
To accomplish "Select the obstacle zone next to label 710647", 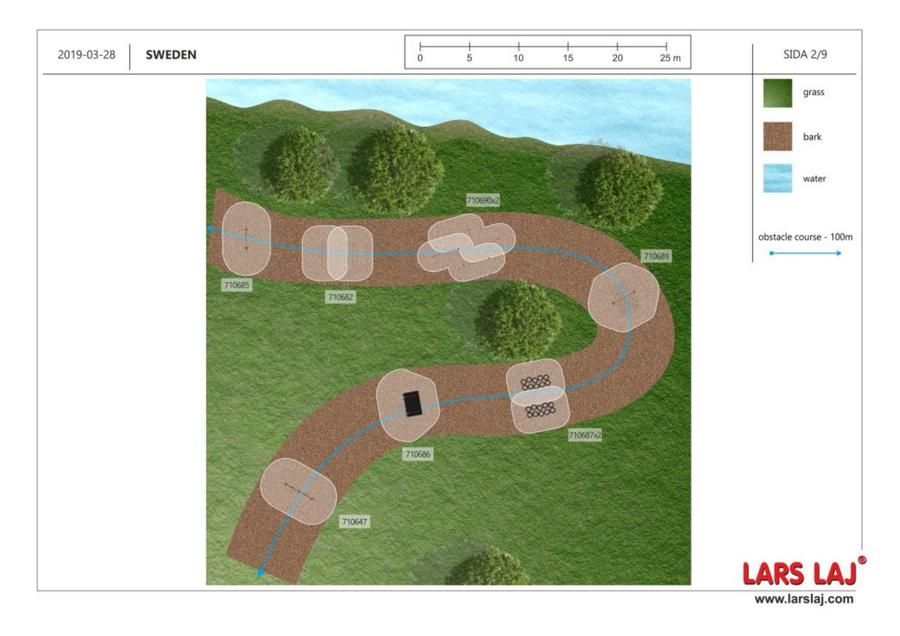I will point(297,490).
